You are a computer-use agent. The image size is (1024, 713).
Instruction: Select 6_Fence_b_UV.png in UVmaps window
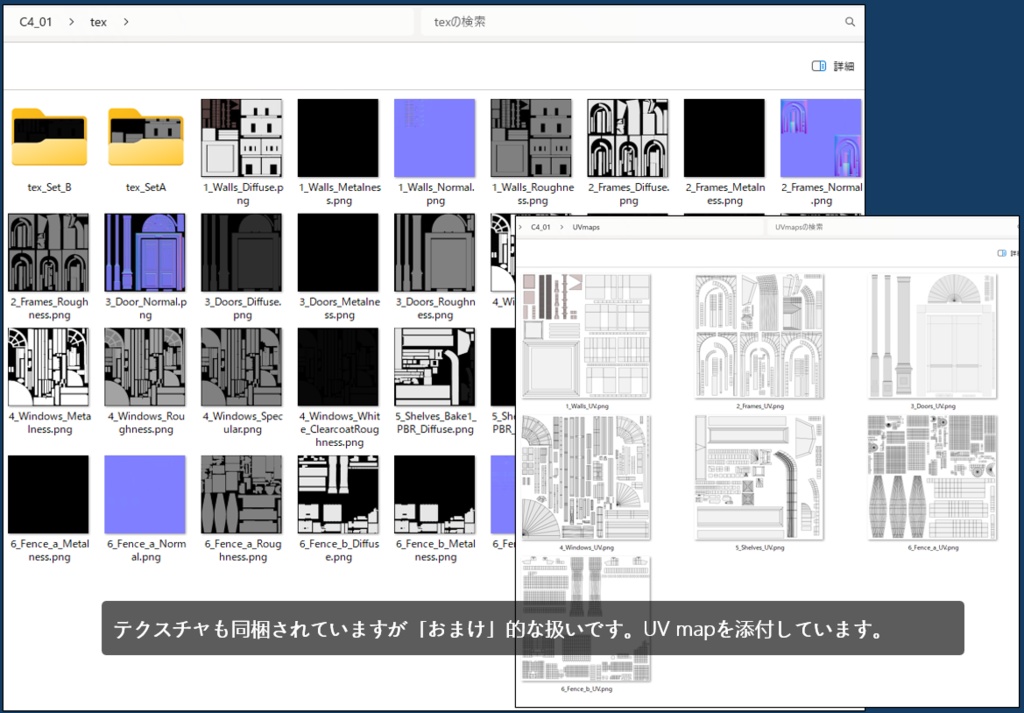tap(586, 619)
